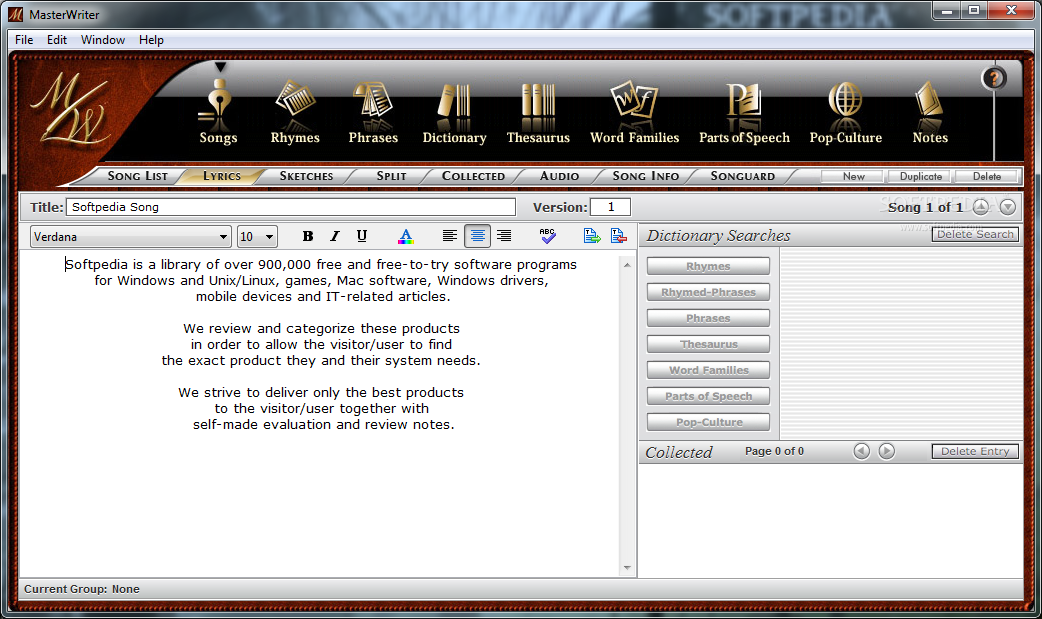Screen dimensions: 1042x619
Task: Click the "Page 0 of 0" text
Action: point(774,451)
